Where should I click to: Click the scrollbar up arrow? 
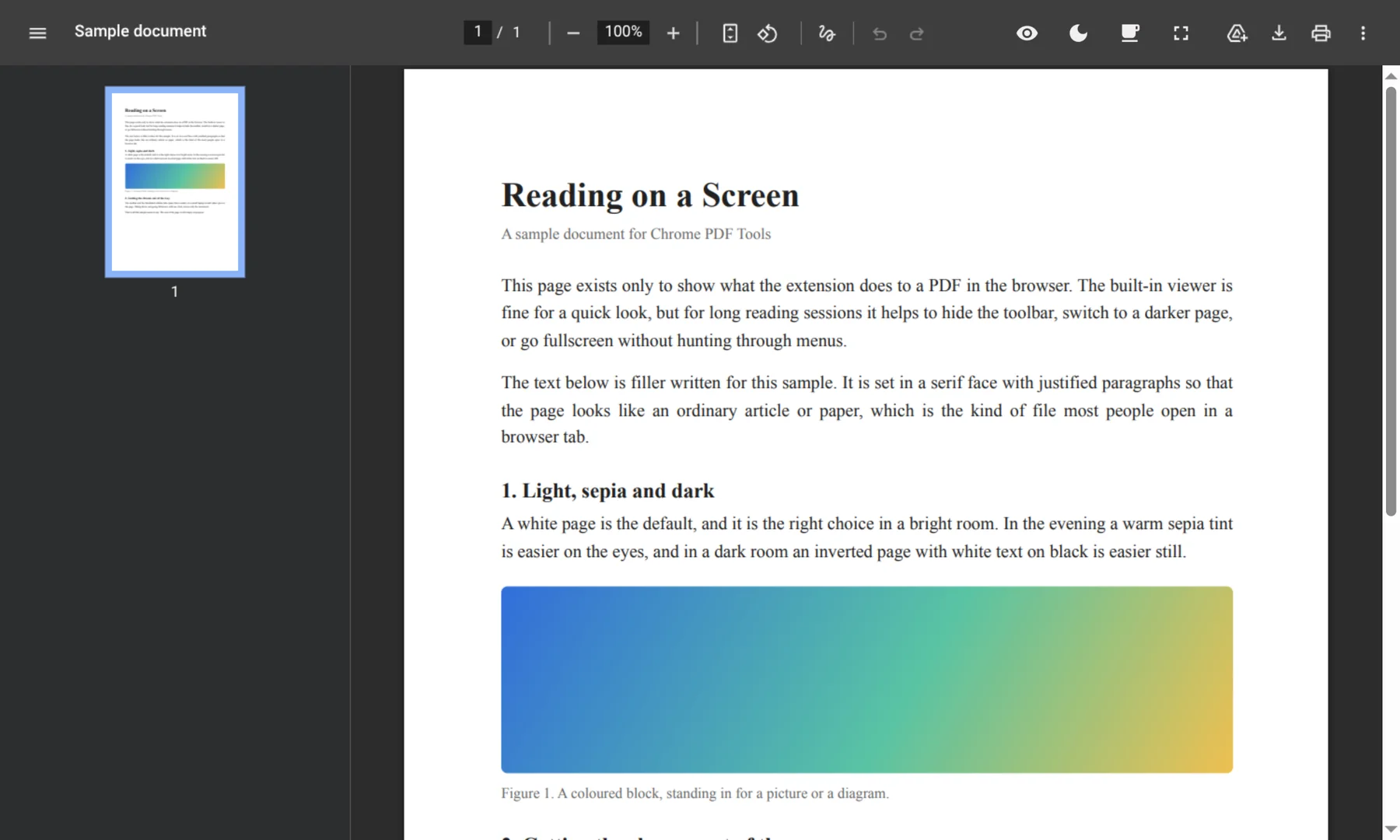tap(1391, 76)
